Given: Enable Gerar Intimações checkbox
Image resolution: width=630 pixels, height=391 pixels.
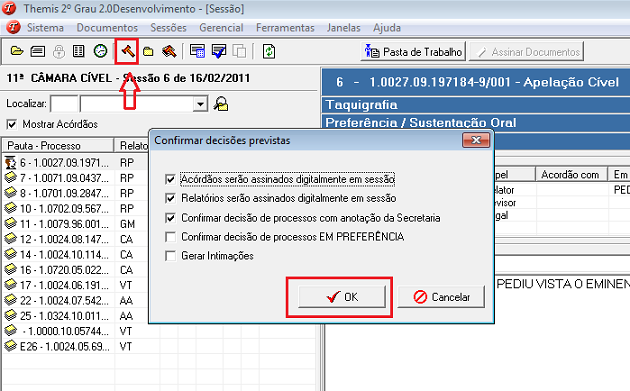Looking at the screenshot, I should 170,256.
